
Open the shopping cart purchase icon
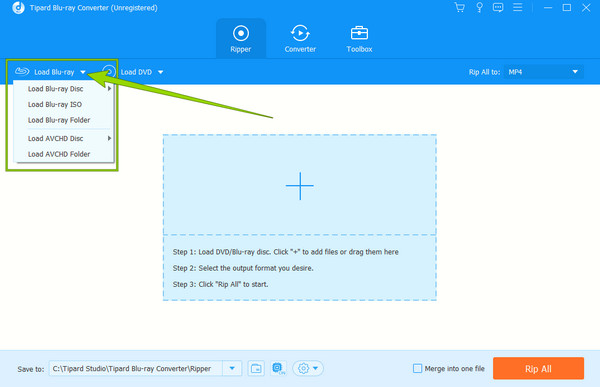(459, 8)
